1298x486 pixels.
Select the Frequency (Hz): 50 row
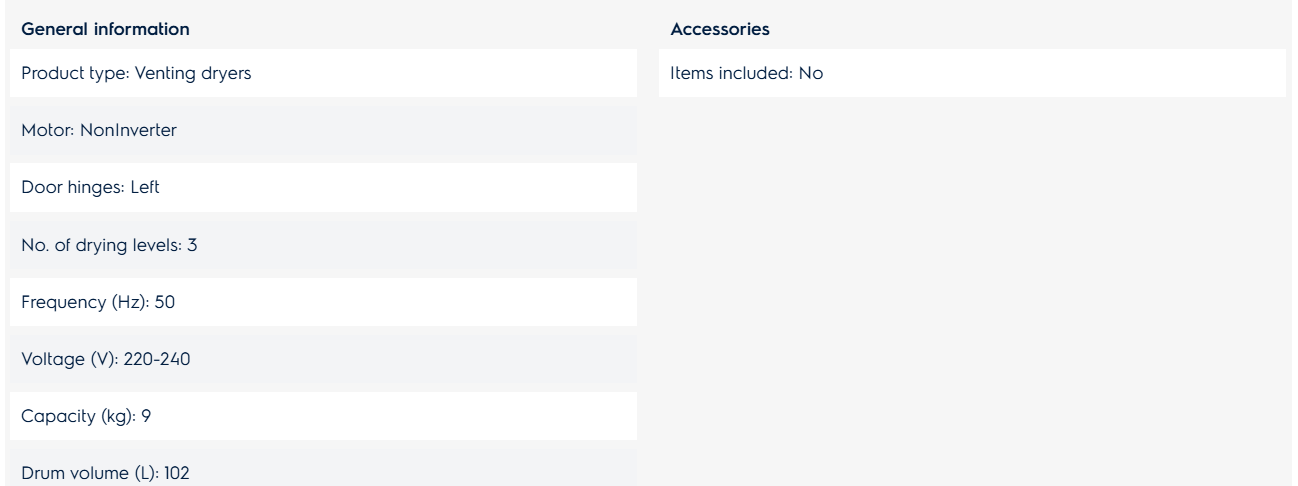(x=323, y=302)
